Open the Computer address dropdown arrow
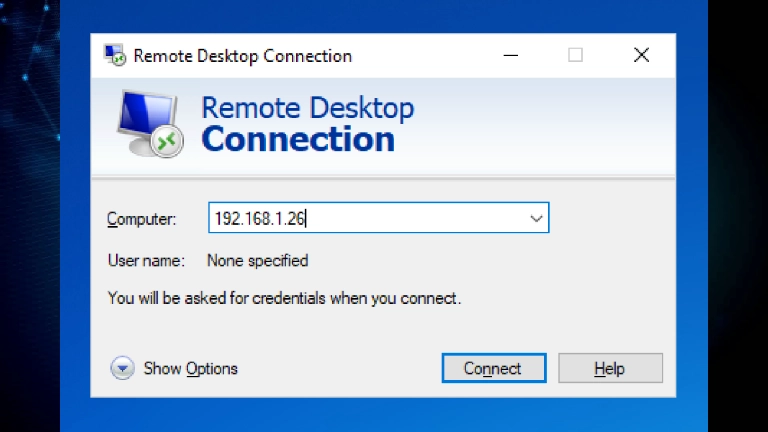This screenshot has width=768, height=432. [x=536, y=218]
